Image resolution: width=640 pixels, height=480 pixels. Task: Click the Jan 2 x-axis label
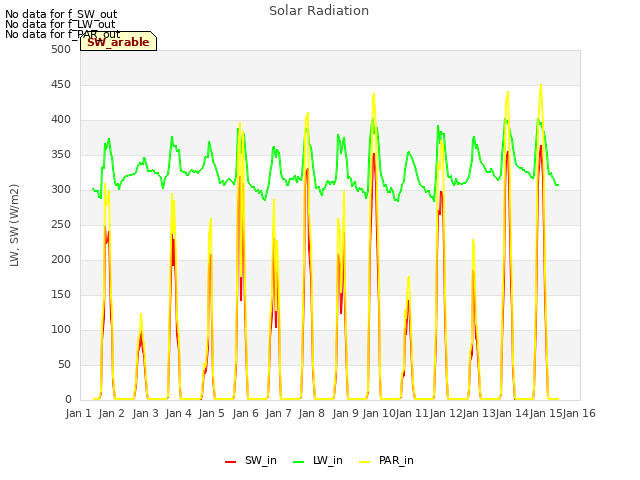[112, 413]
